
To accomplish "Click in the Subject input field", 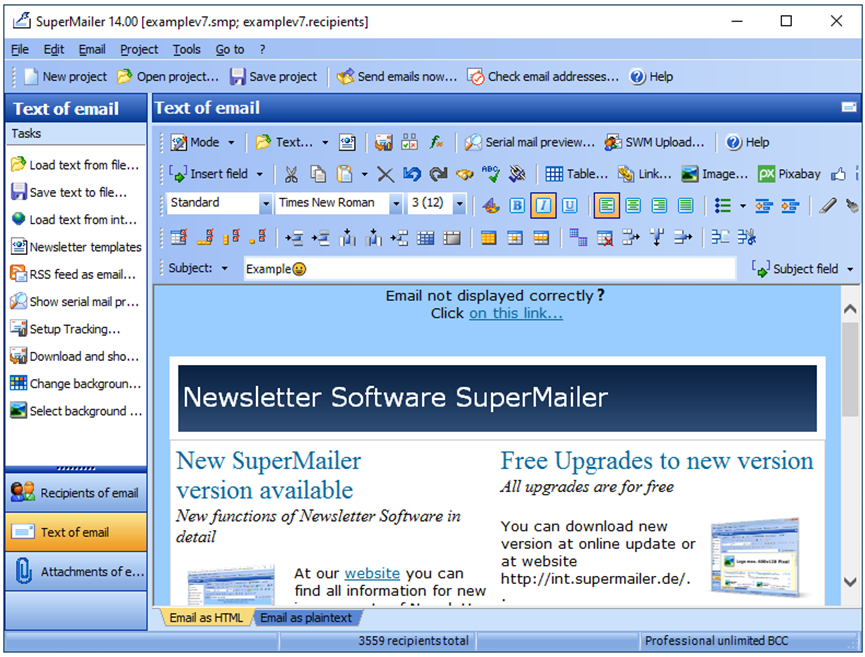I will [x=489, y=269].
